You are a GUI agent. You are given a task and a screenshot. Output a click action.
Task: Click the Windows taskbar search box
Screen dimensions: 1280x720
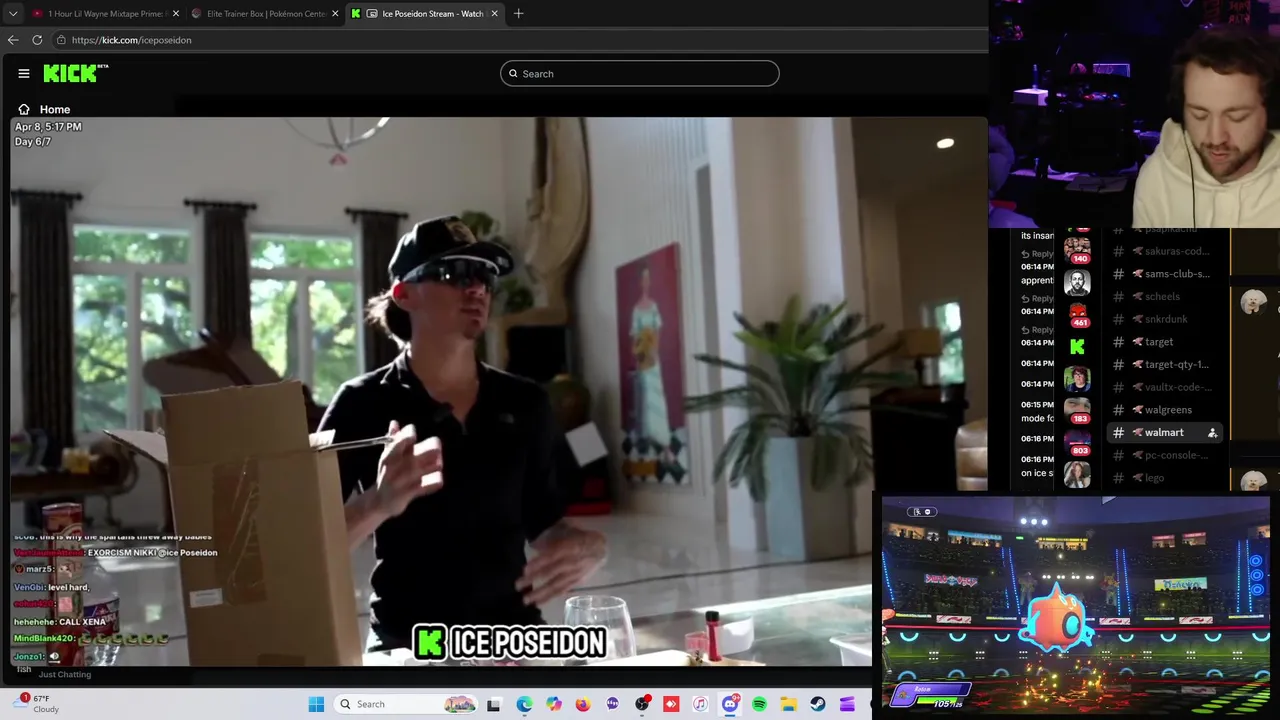[x=405, y=704]
